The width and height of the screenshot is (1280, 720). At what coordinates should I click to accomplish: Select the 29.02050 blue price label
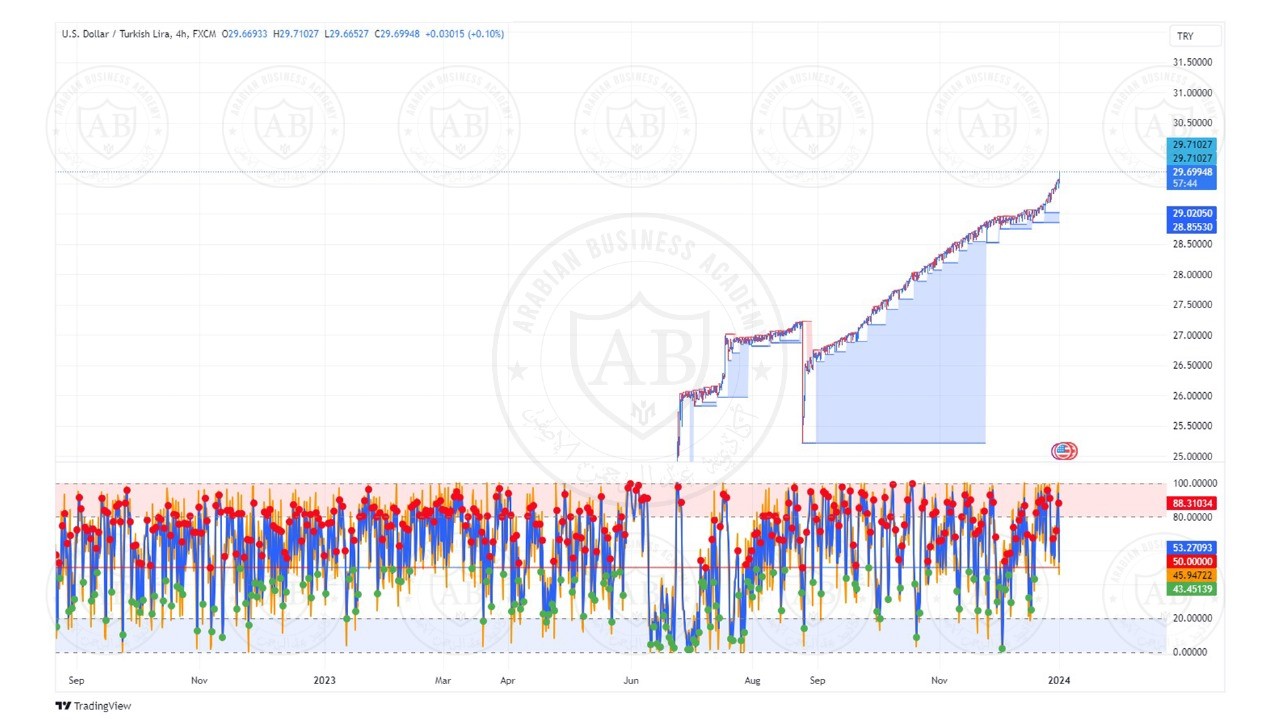click(1192, 213)
